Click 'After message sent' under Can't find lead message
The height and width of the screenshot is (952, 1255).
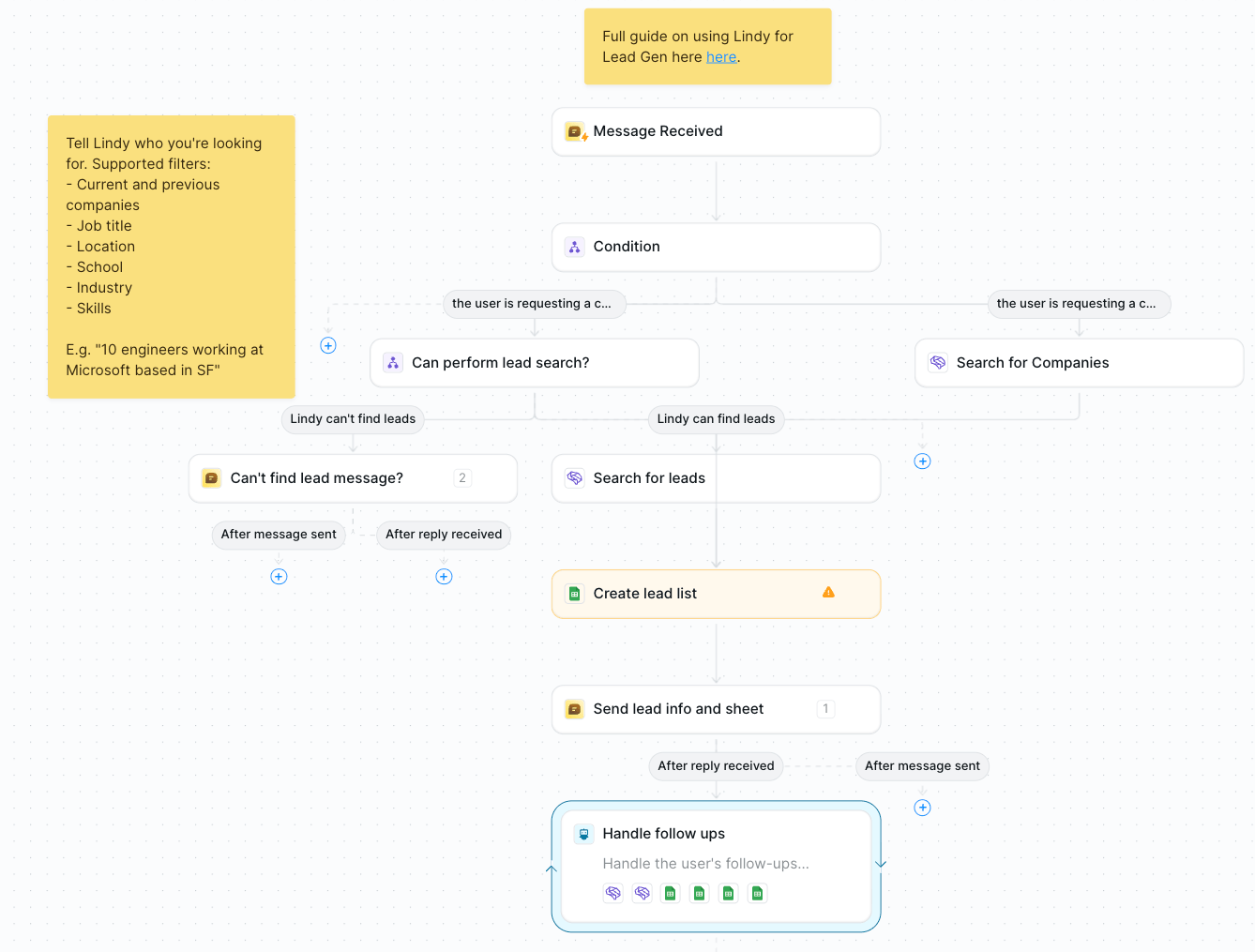[x=279, y=535]
